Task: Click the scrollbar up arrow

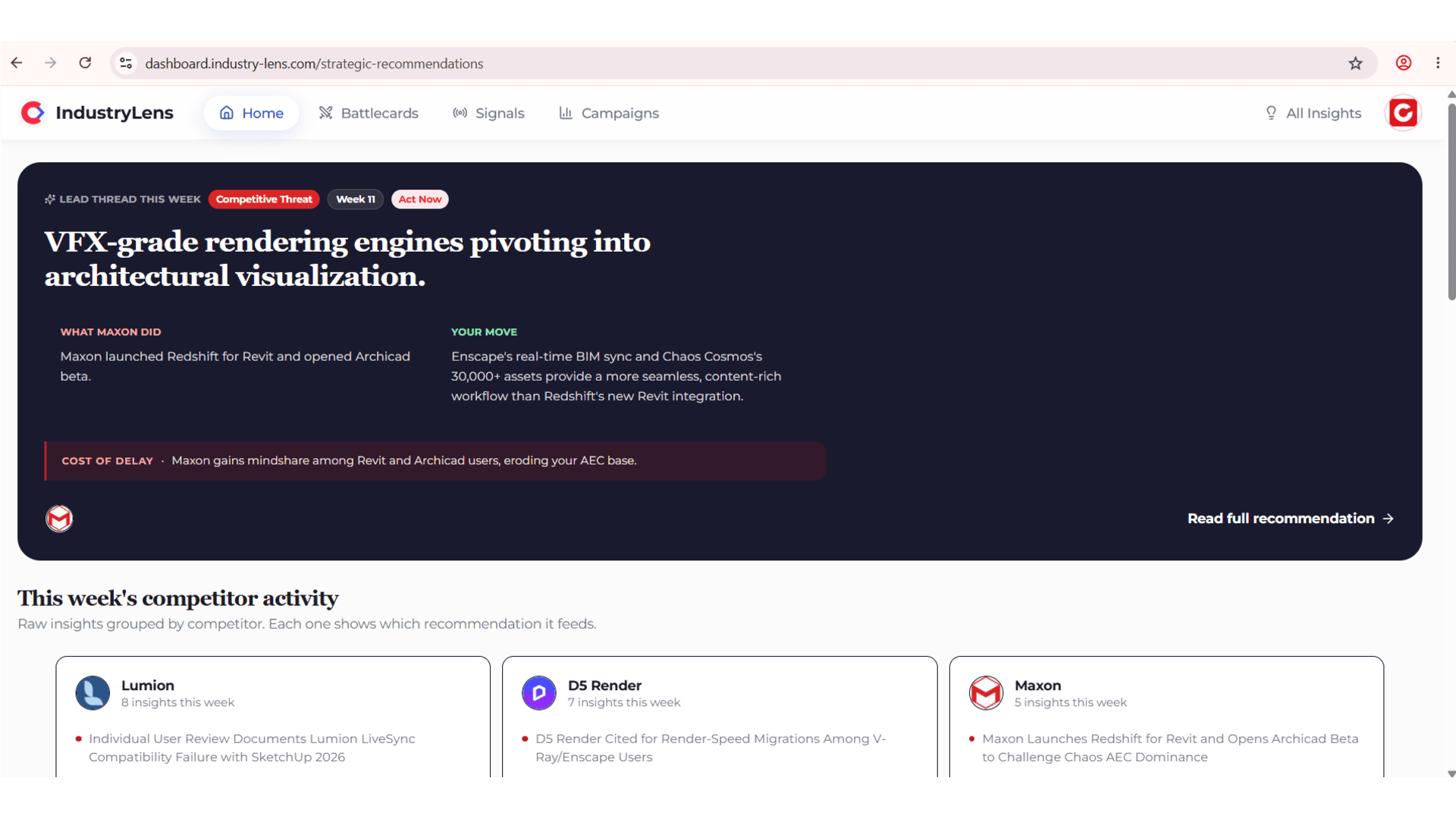Action: click(x=1451, y=95)
